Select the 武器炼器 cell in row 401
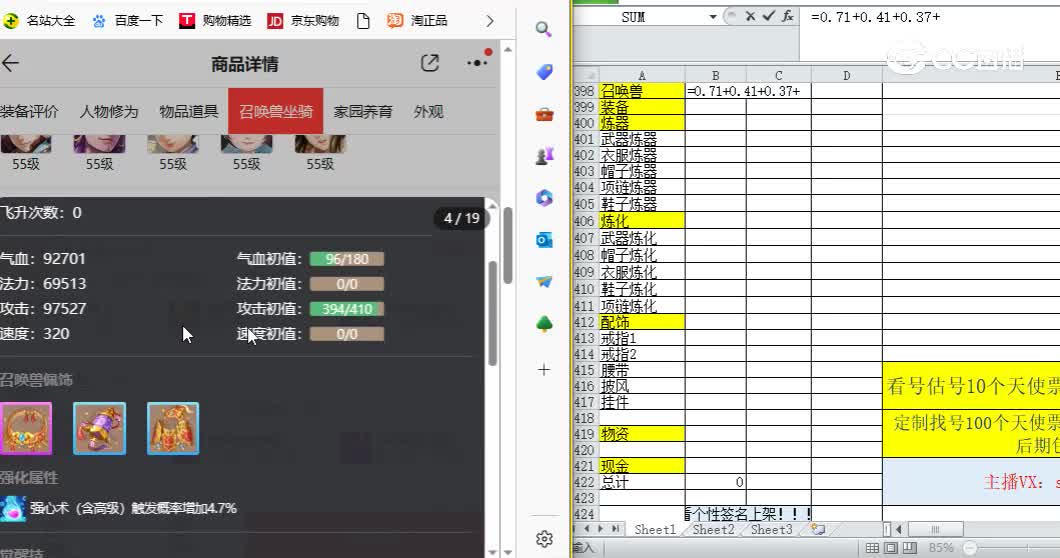The height and width of the screenshot is (558, 1060). click(x=642, y=139)
